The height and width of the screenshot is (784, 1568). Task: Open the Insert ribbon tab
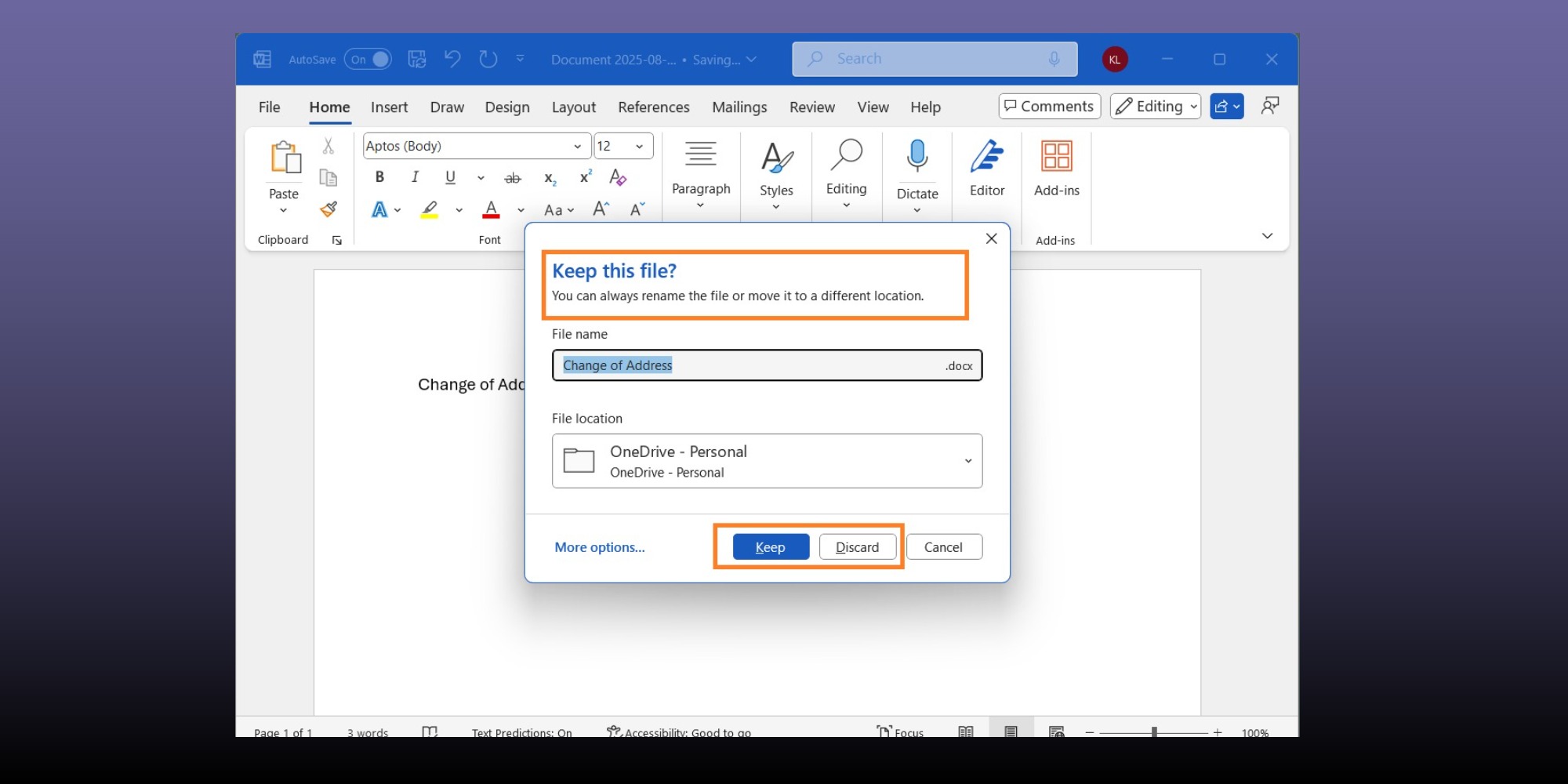click(x=389, y=107)
